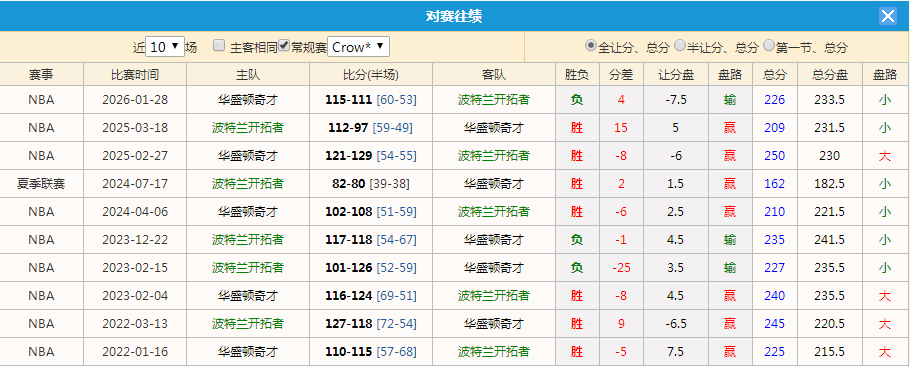Screen dimensions: 910x367
Task: Click point difference -25 on 2023-02-15 row
Action: 621,268
